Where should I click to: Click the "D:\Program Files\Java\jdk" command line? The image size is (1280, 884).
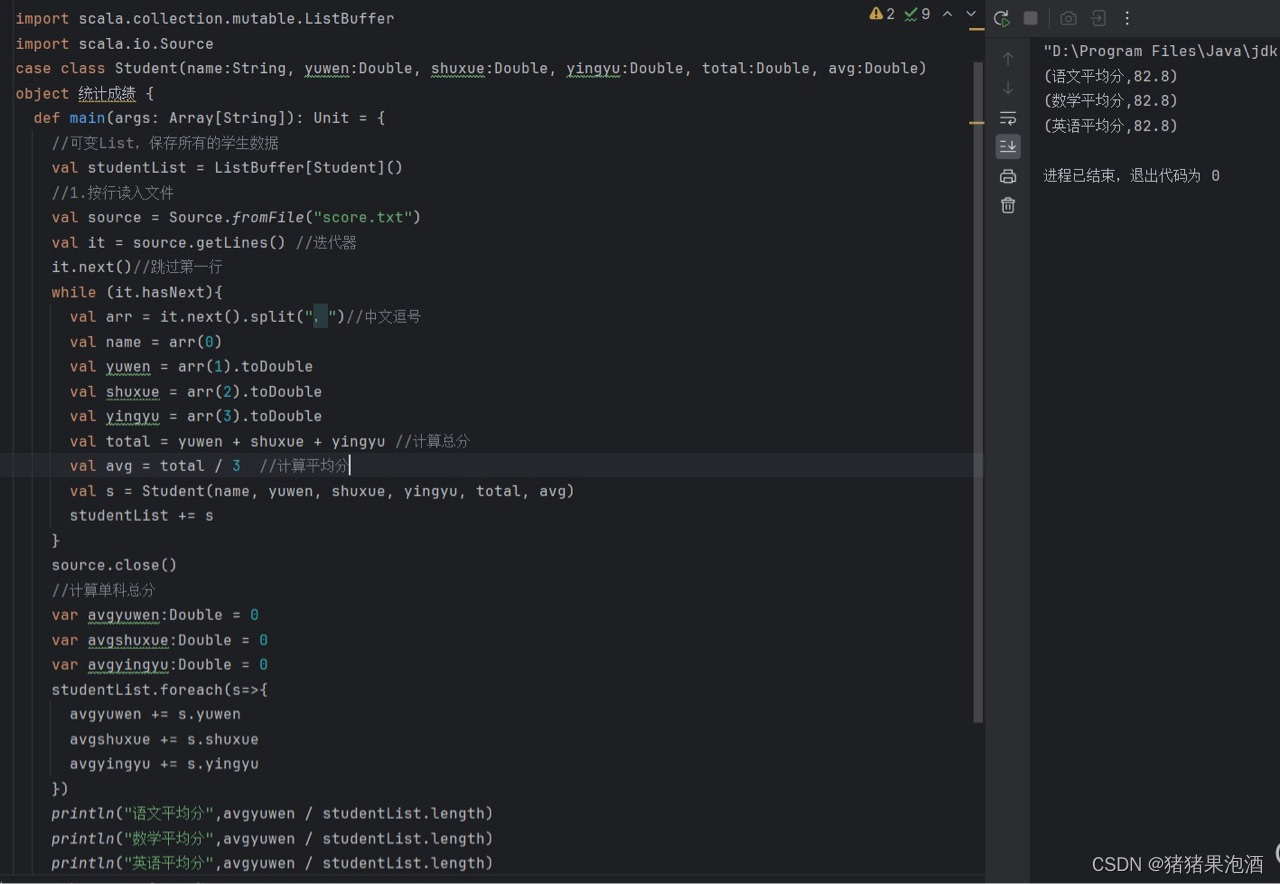coord(1160,51)
